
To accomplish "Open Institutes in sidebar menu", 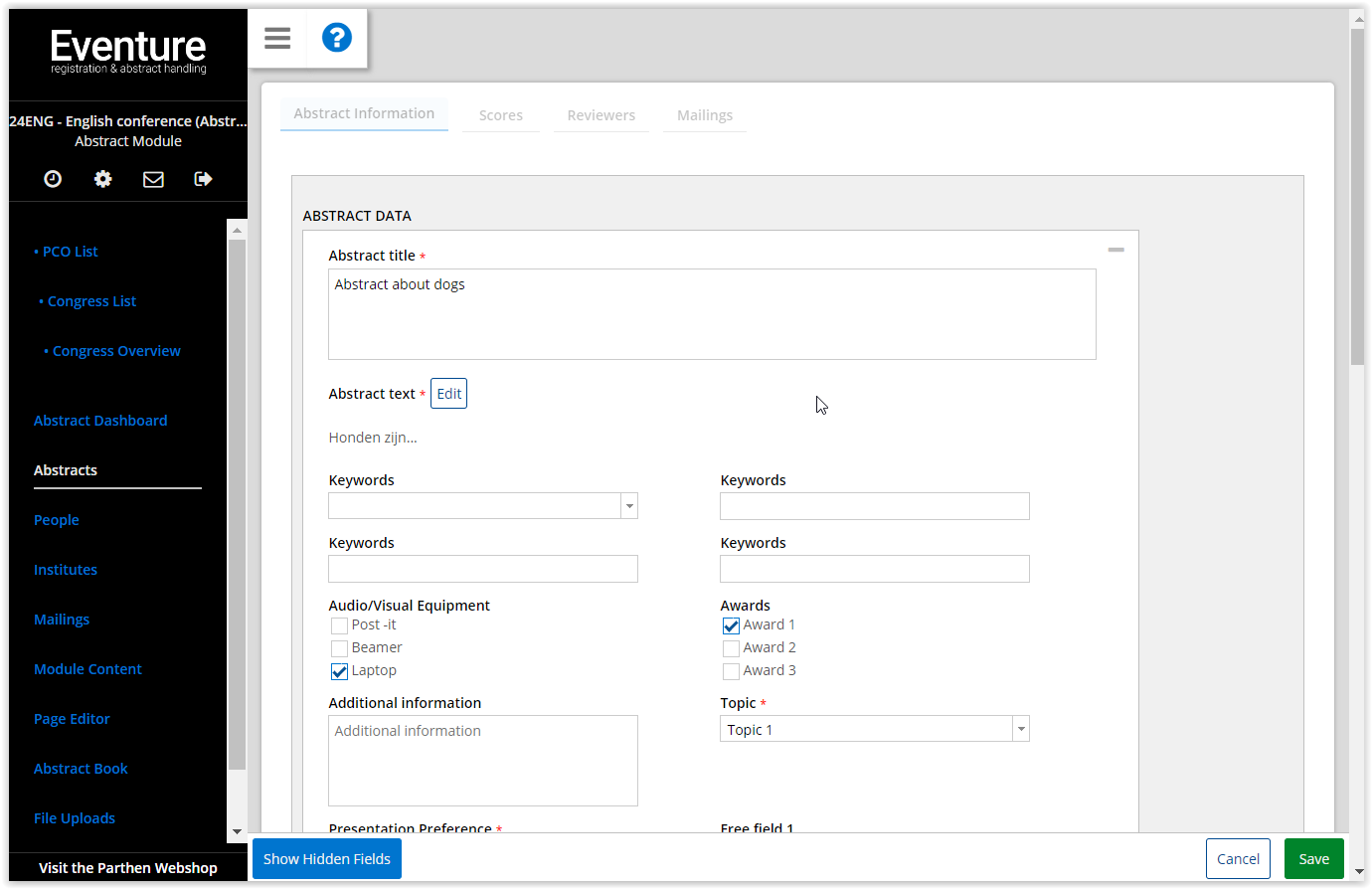I will (66, 570).
